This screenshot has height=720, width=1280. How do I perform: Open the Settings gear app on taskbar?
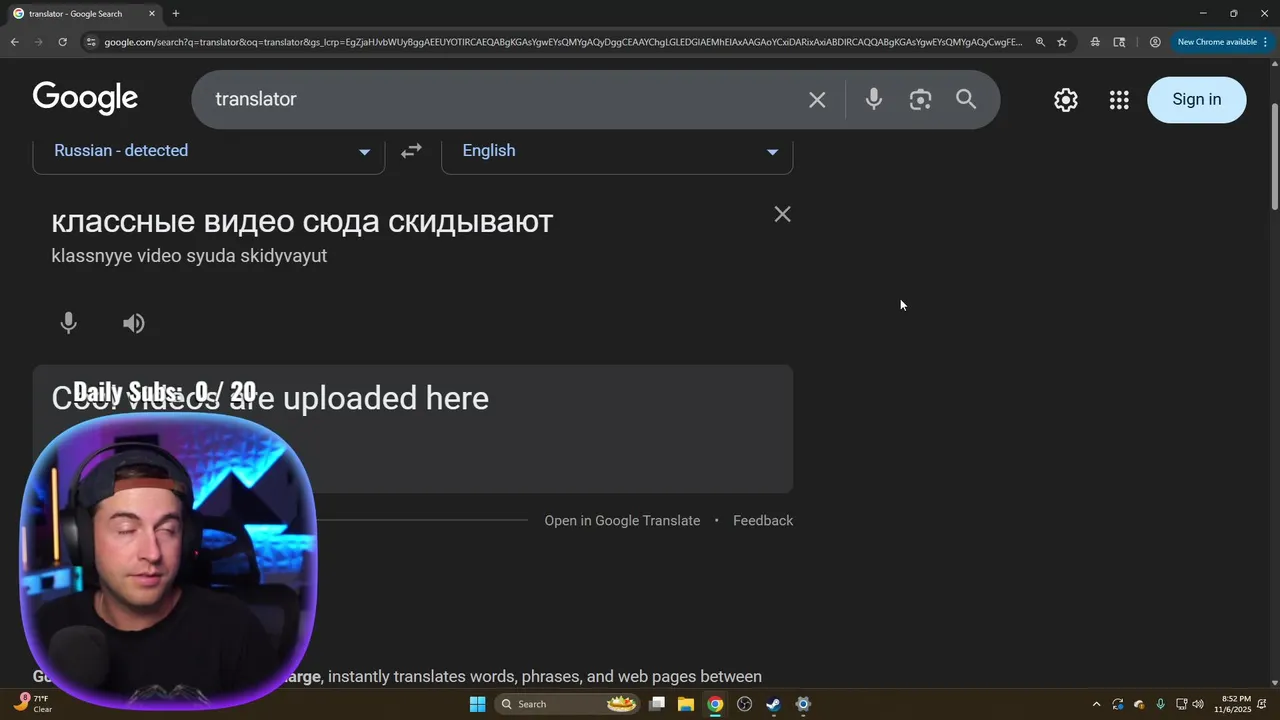coord(802,704)
